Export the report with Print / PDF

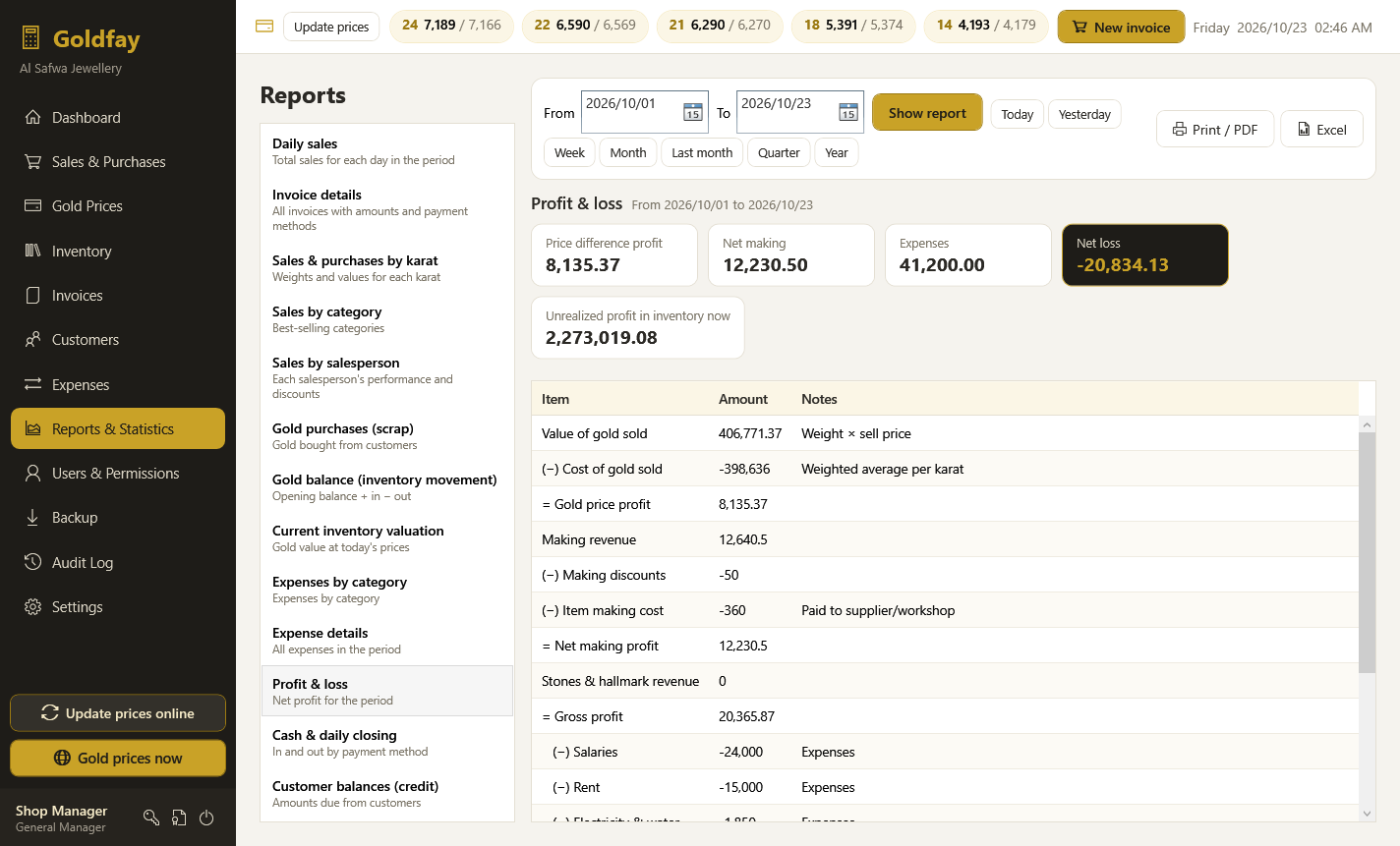tap(1215, 129)
